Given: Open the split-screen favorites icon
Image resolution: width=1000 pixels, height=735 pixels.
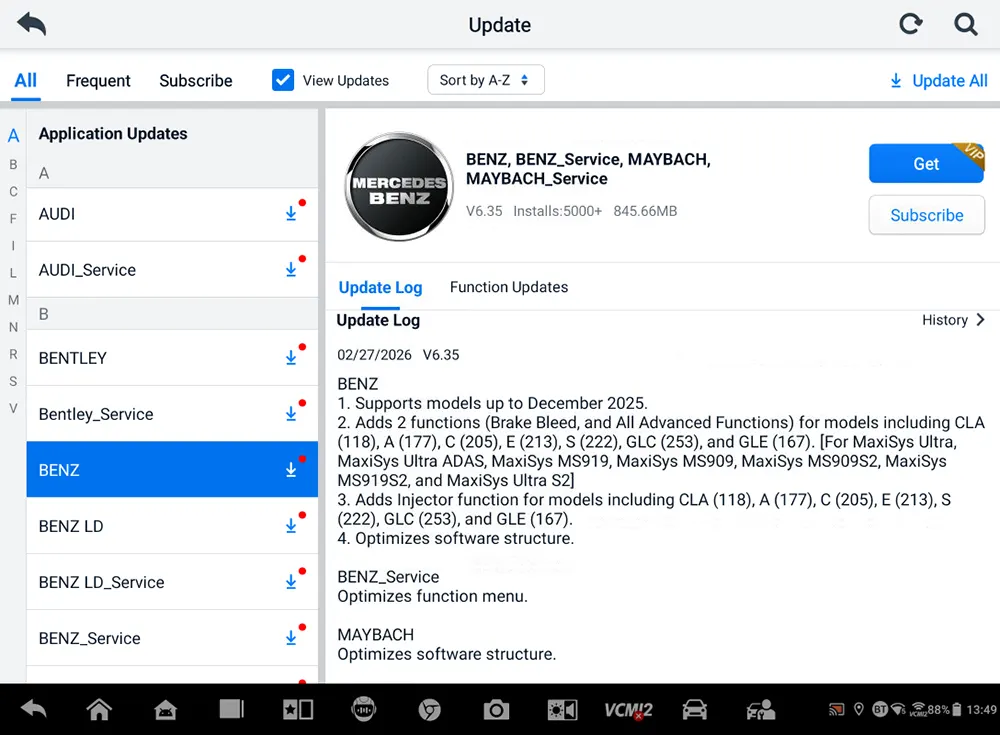Looking at the screenshot, I should coord(298,709).
